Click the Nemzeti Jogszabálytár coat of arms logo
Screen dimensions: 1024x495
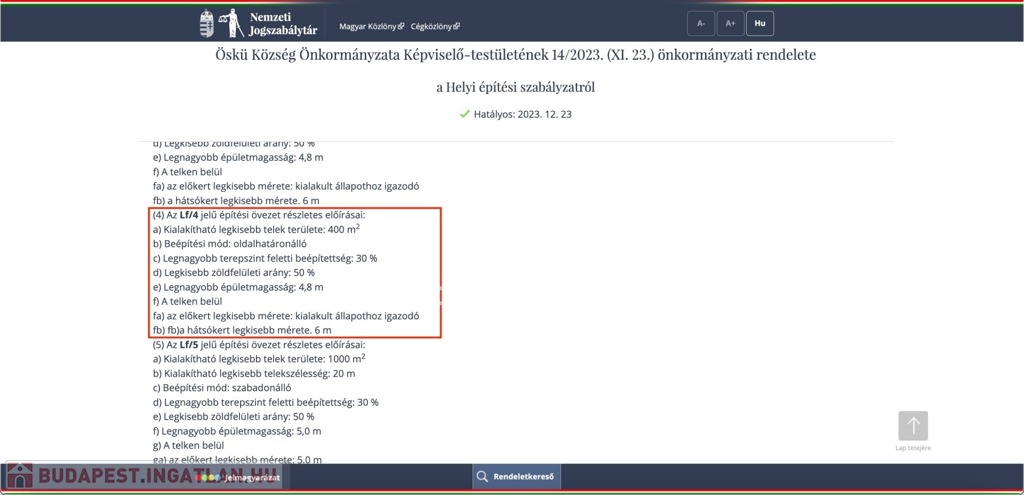(207, 24)
